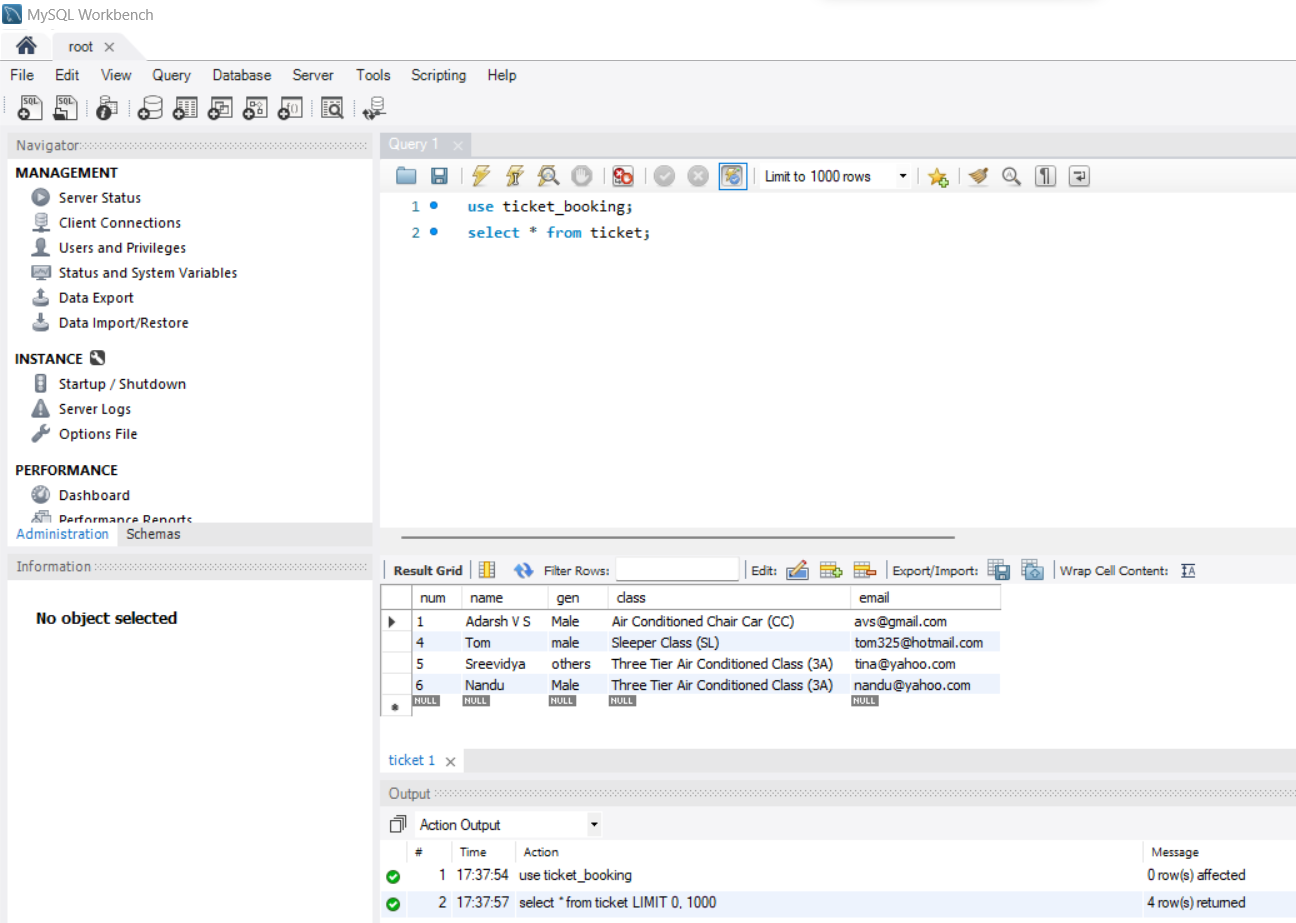Toggle the Stop on Error button

point(623,176)
